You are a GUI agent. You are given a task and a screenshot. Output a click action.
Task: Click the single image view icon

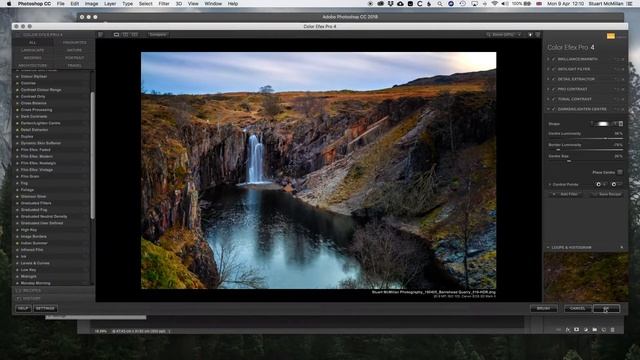coord(116,35)
